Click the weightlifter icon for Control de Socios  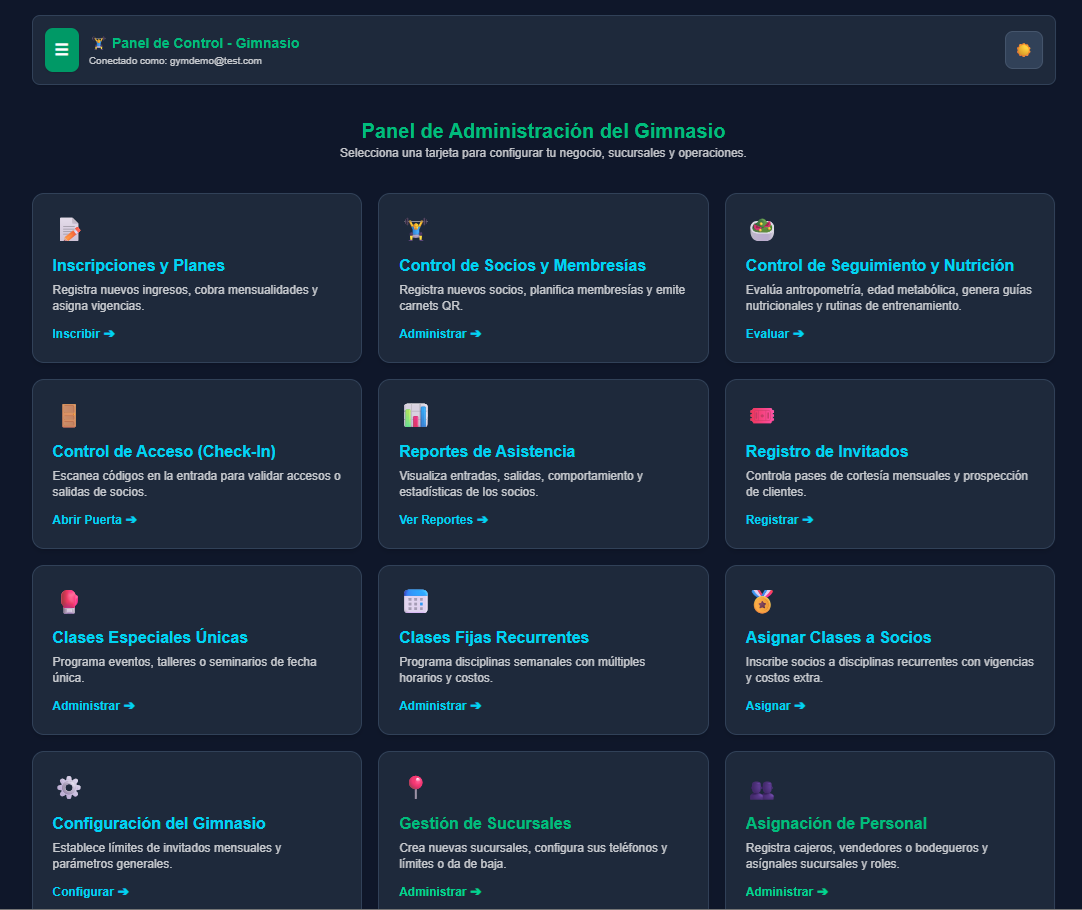click(415, 229)
